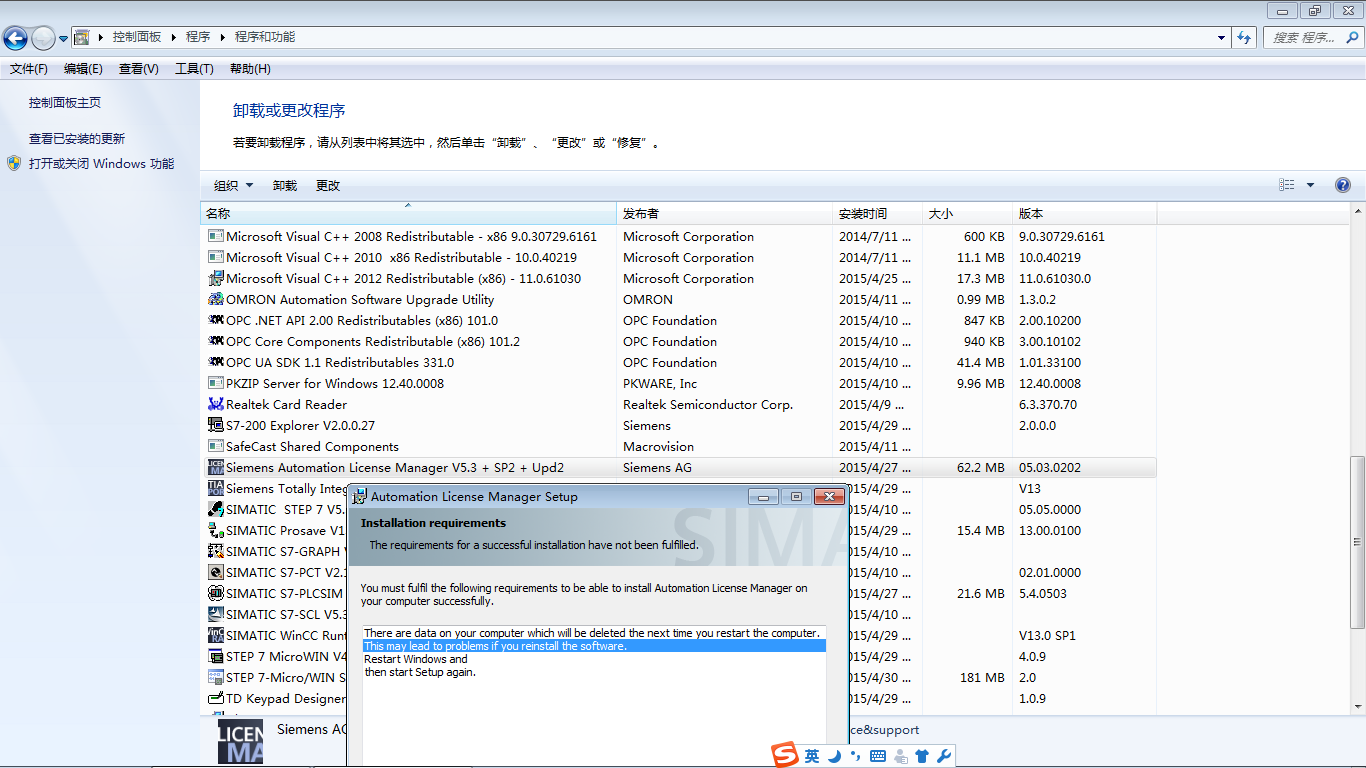Refresh the Programs and Features list

click(1244, 38)
